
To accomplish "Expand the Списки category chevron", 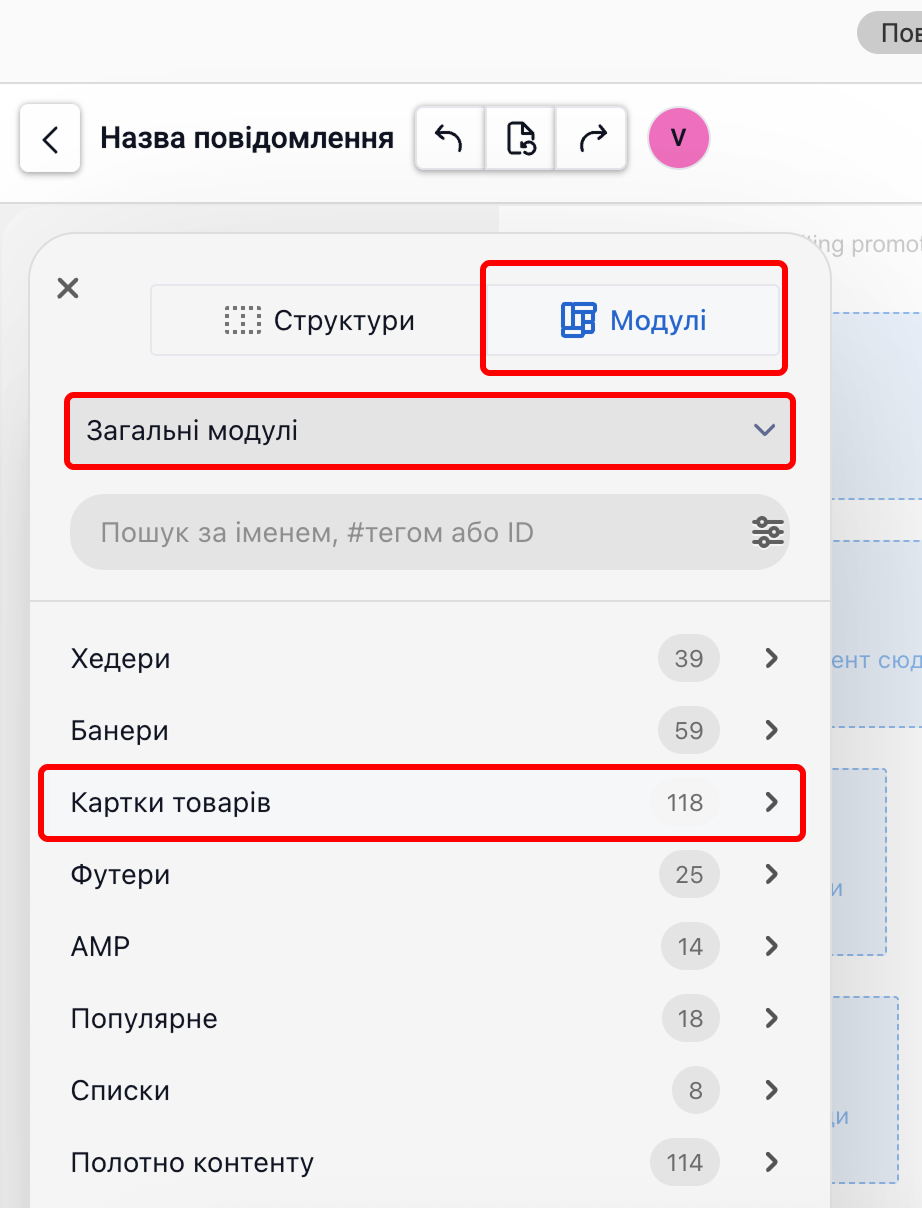I will (x=770, y=1090).
